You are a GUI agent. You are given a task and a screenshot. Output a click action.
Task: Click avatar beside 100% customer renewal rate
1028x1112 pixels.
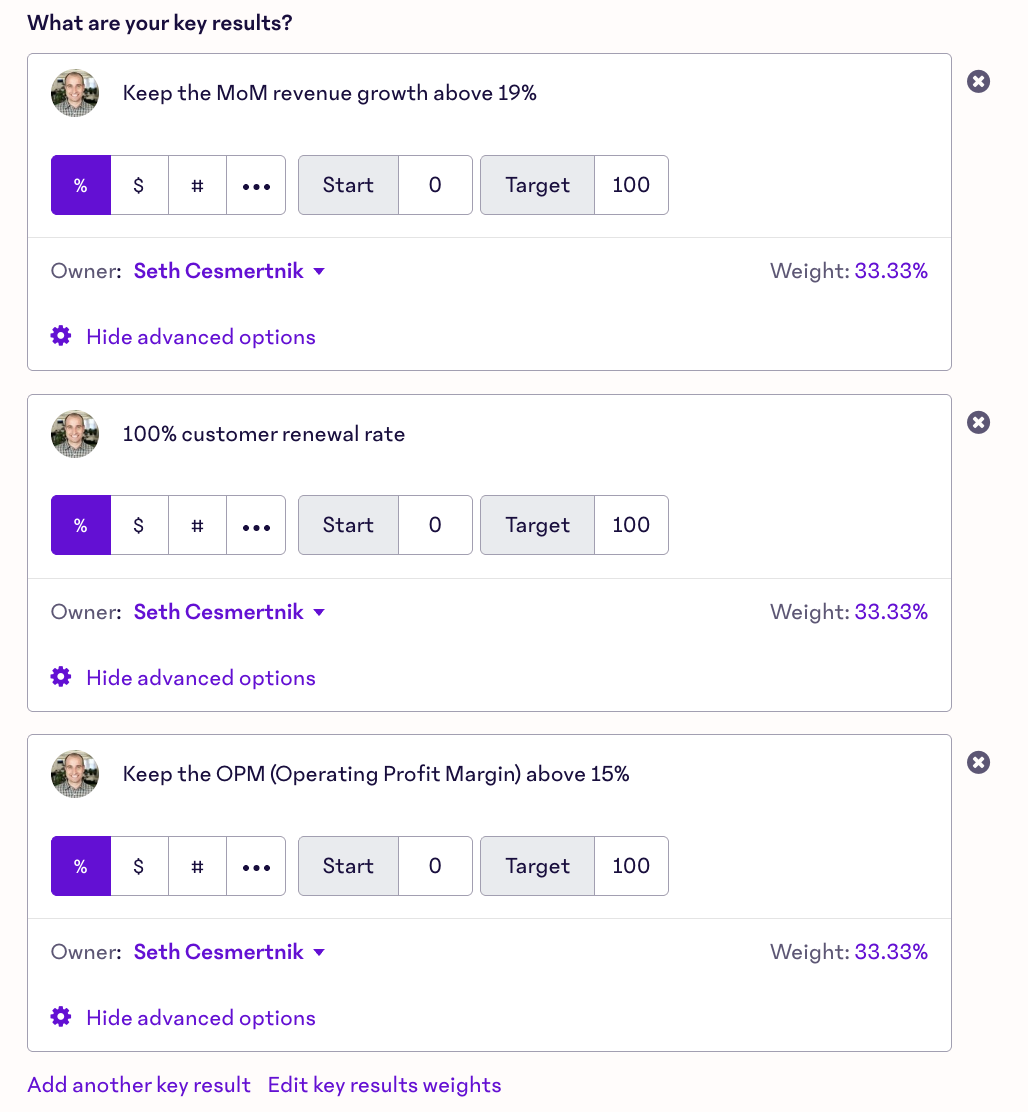click(75, 434)
